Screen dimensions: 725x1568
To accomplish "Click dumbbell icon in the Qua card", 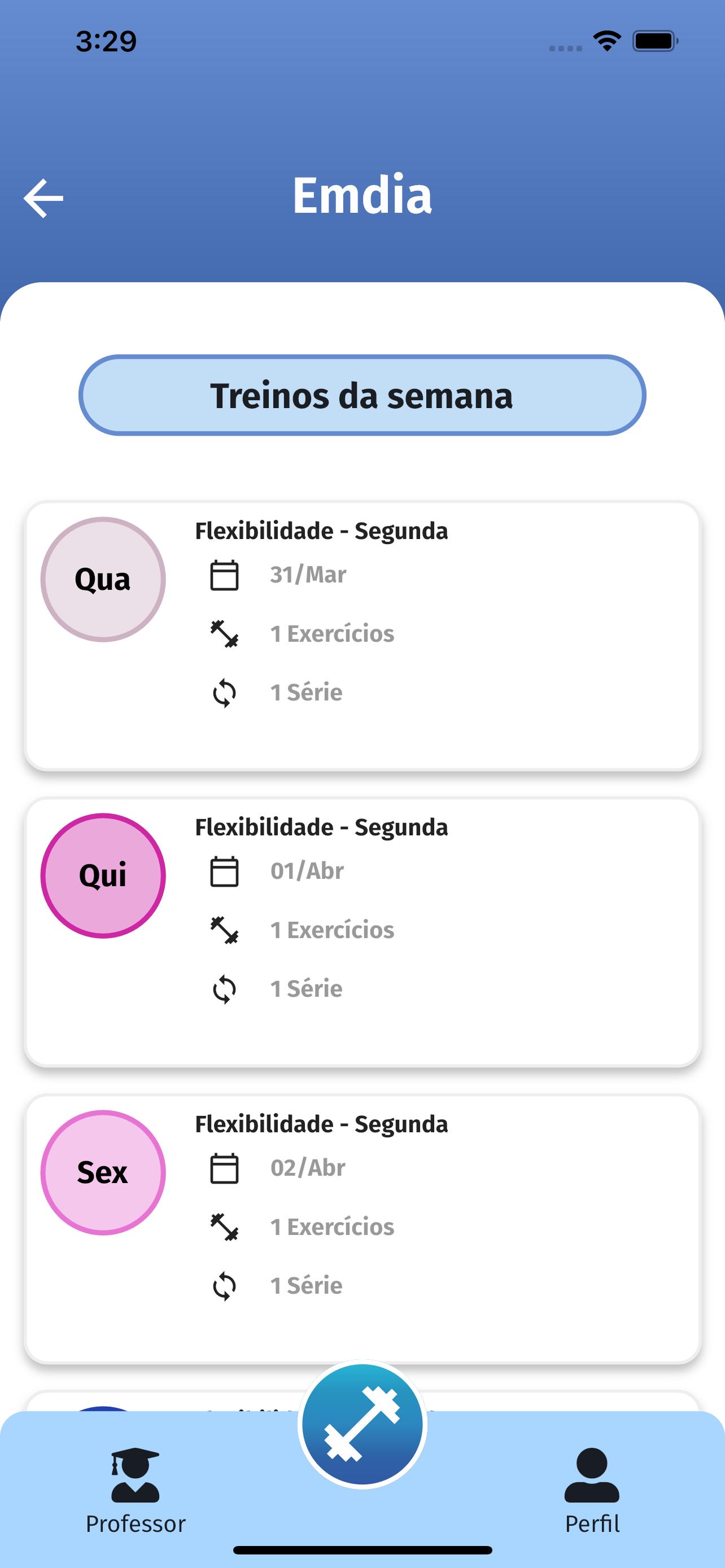I will 224,634.
